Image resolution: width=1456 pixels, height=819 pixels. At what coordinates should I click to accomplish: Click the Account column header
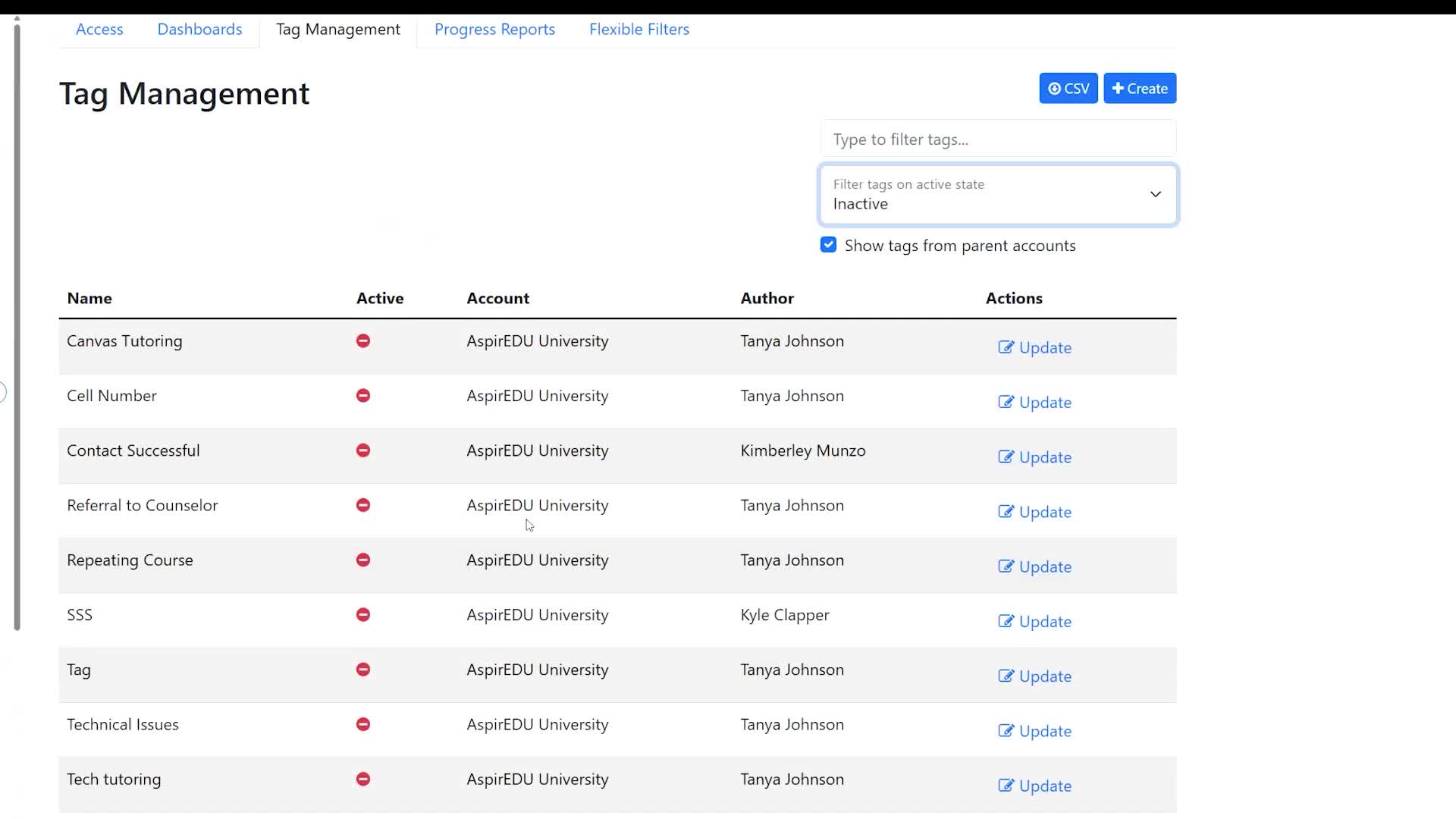[498, 299]
